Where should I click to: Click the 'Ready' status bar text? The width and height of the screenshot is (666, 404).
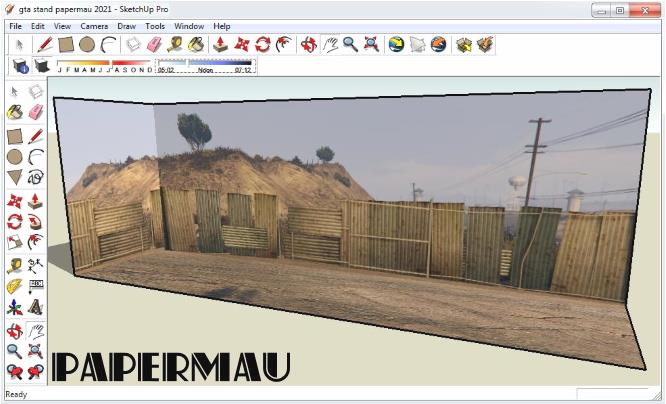click(x=16, y=394)
